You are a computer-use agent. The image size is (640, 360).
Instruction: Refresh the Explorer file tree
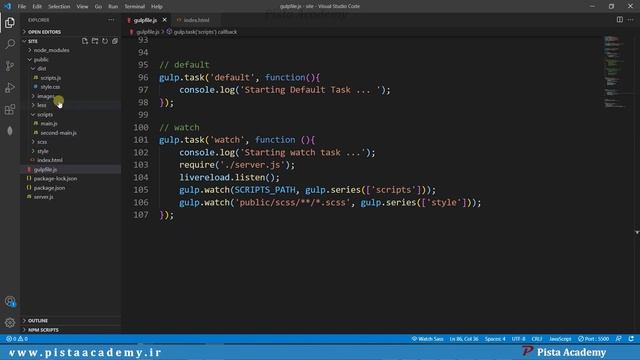(105, 41)
